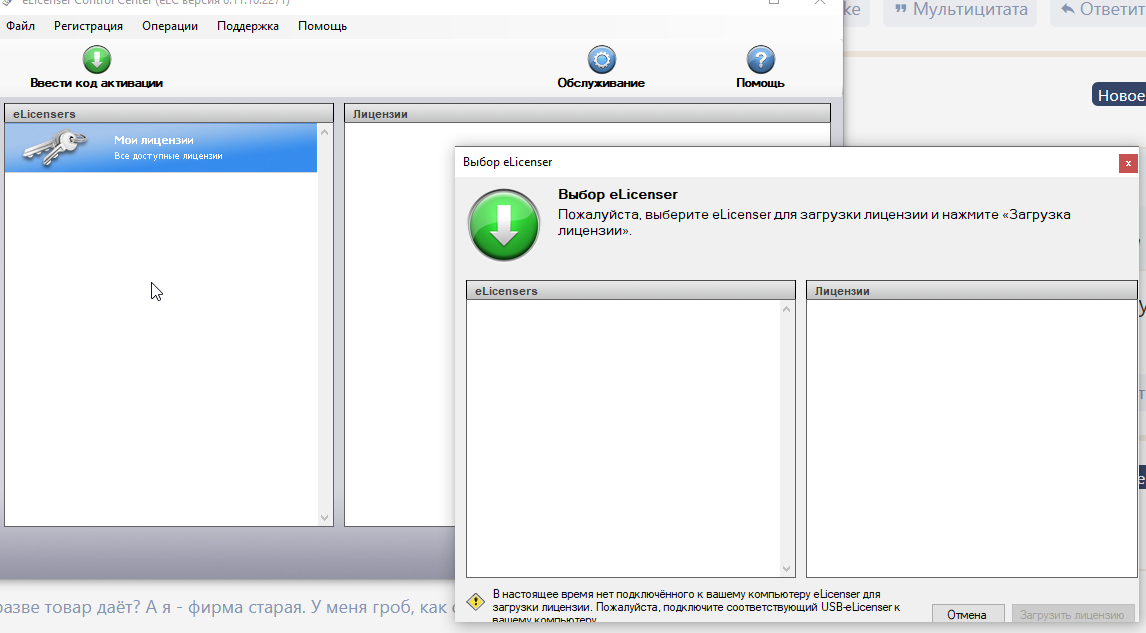The width and height of the screenshot is (1146, 633).
Task: Click the warning text about no connected eLicenser
Action: click(x=697, y=607)
